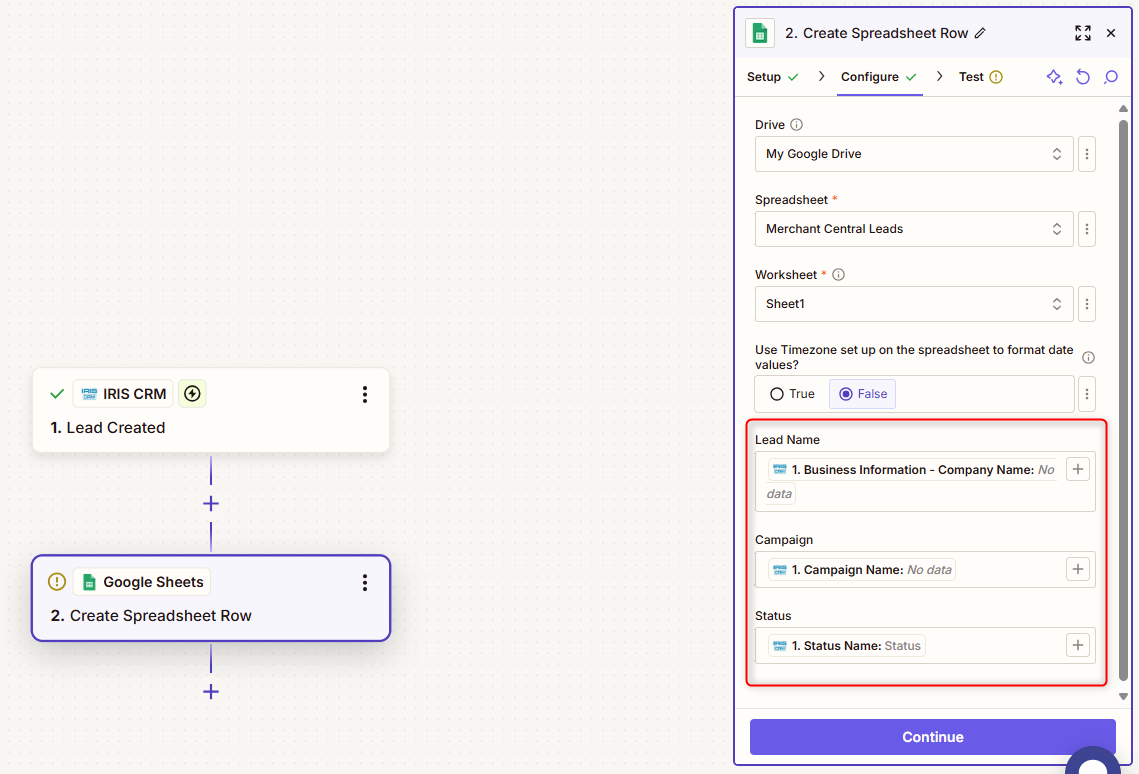Image resolution: width=1139 pixels, height=774 pixels.
Task: Open the three-dot menu on the Google Sheets step
Action: pyautogui.click(x=365, y=582)
